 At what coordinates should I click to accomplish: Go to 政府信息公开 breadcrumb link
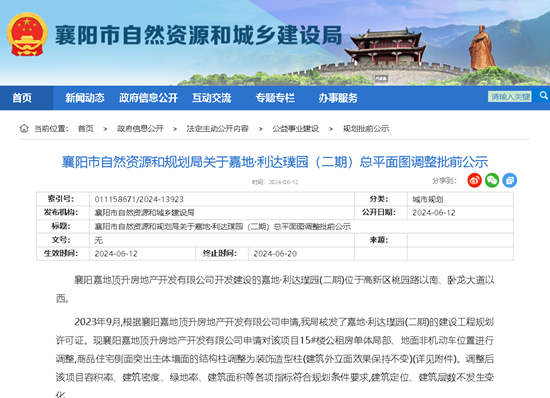tap(140, 129)
